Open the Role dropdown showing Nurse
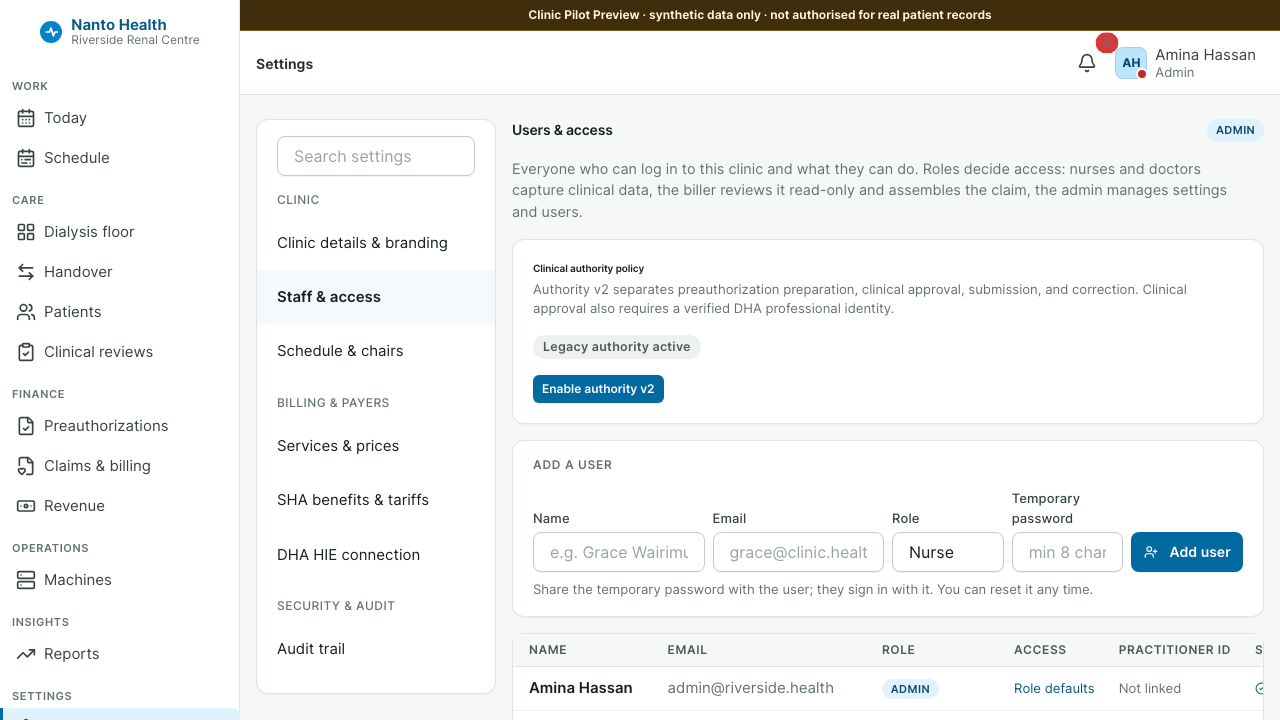The height and width of the screenshot is (720, 1280). [x=948, y=552]
